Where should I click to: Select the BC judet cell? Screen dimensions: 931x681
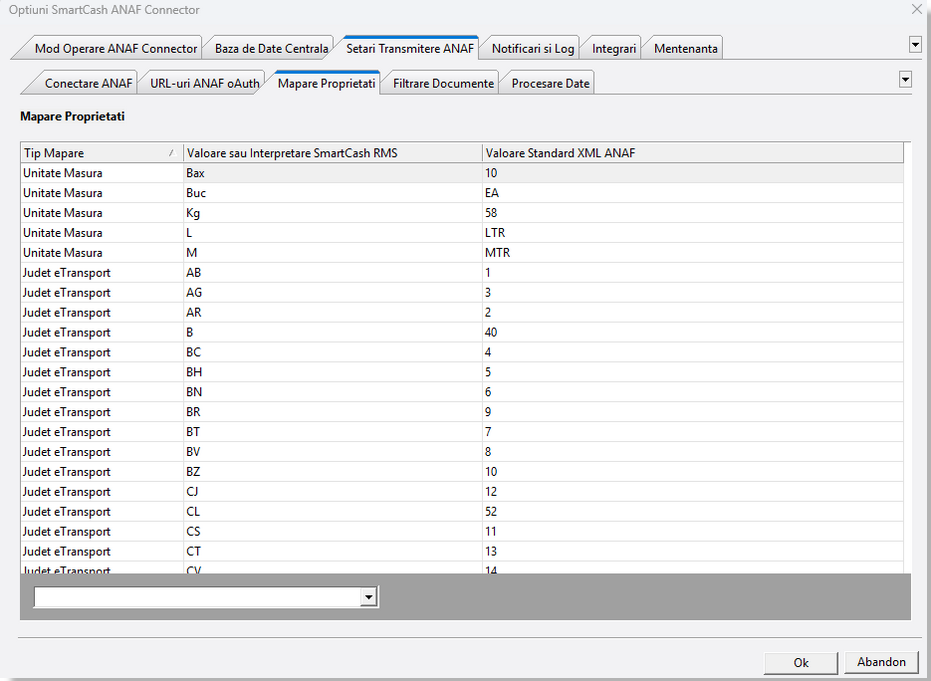pos(332,353)
